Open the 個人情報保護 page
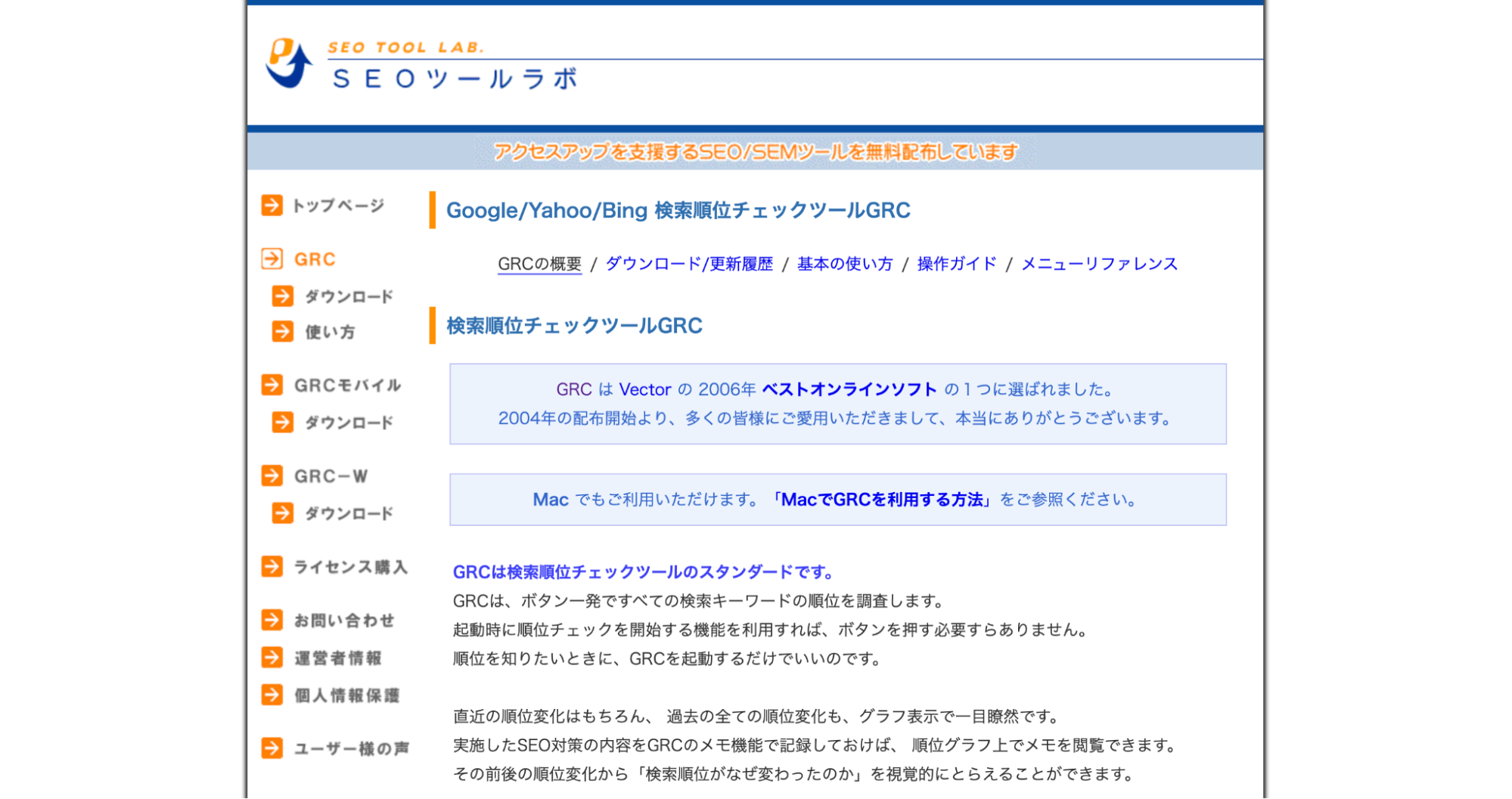 [x=346, y=695]
